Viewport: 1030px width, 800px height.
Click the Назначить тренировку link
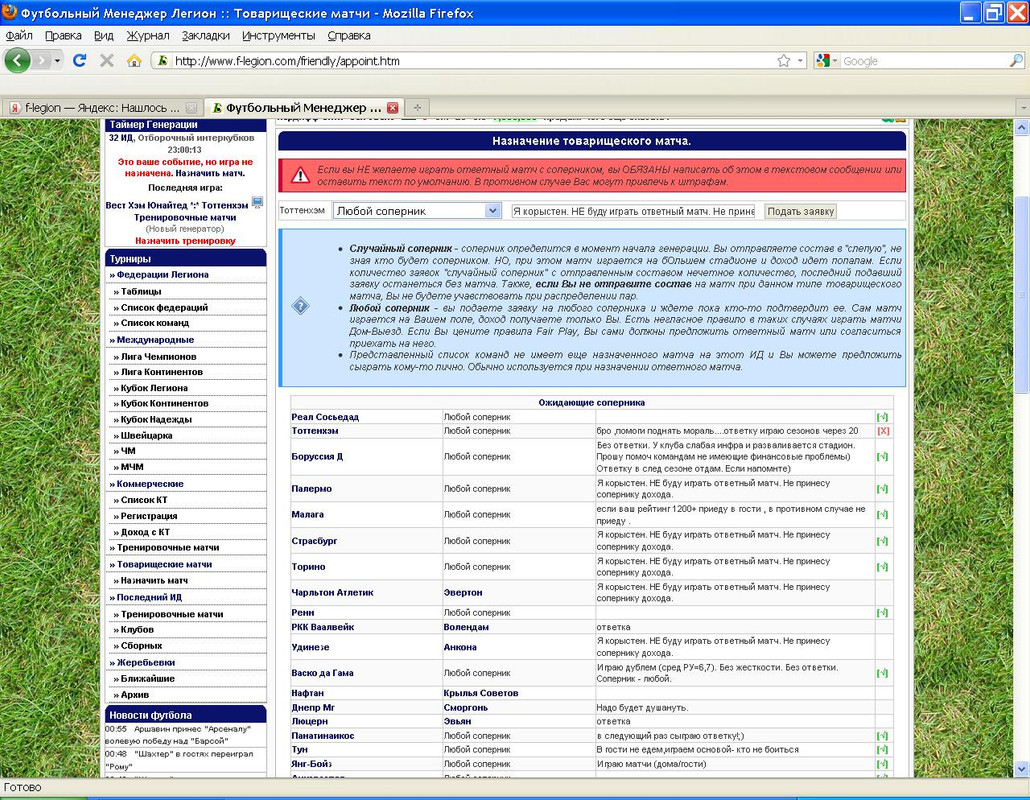185,241
